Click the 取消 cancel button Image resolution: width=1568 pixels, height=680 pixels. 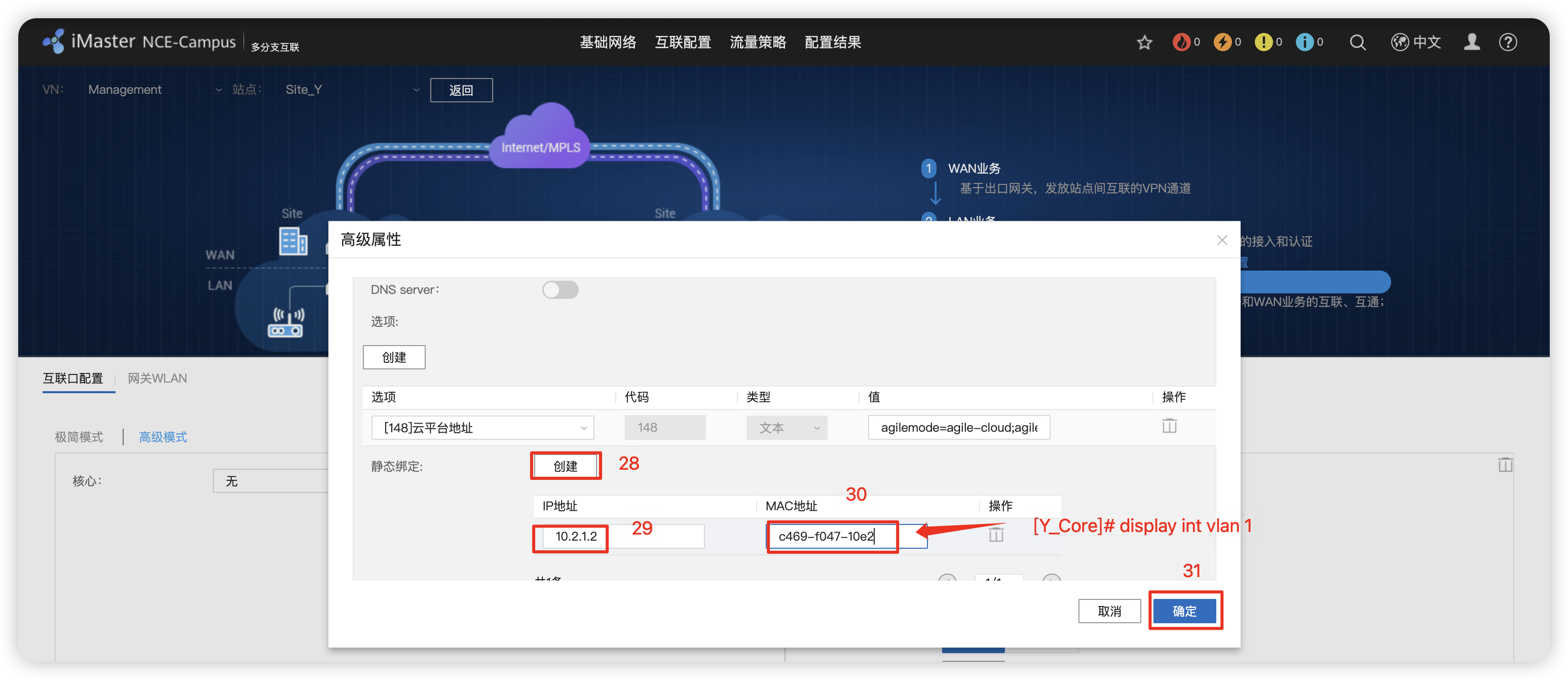(x=1109, y=611)
